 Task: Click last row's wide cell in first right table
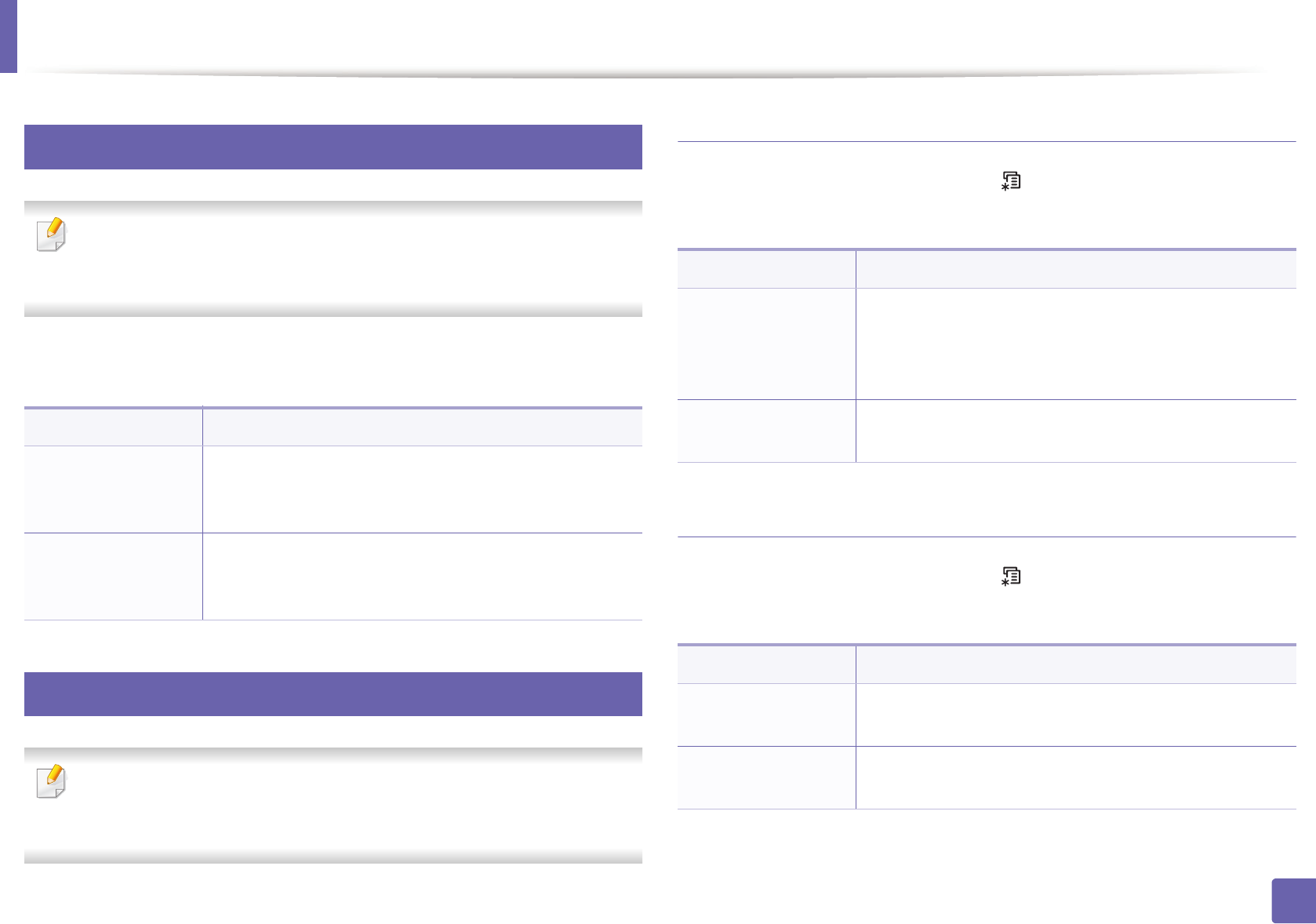pyautogui.click(x=1076, y=431)
